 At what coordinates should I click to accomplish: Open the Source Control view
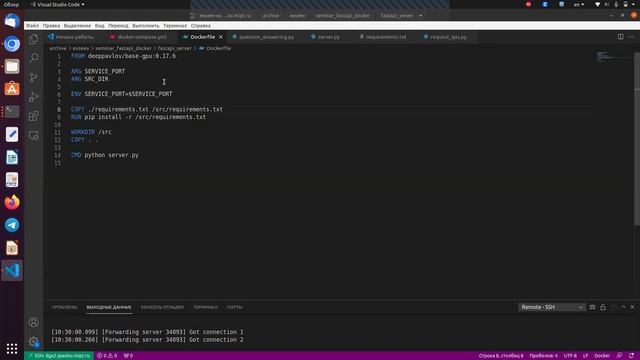coord(33,77)
